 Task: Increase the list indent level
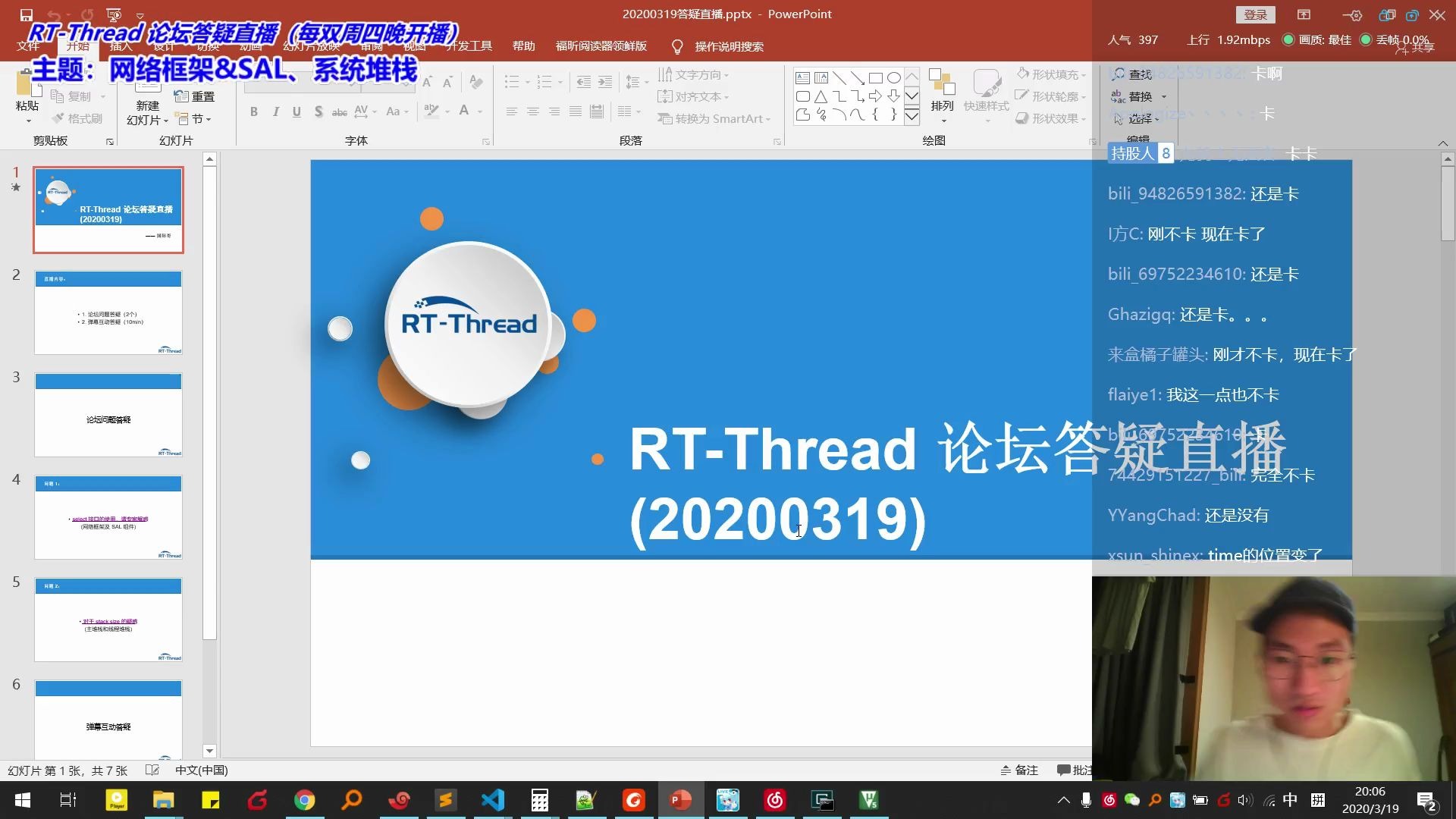[x=604, y=82]
